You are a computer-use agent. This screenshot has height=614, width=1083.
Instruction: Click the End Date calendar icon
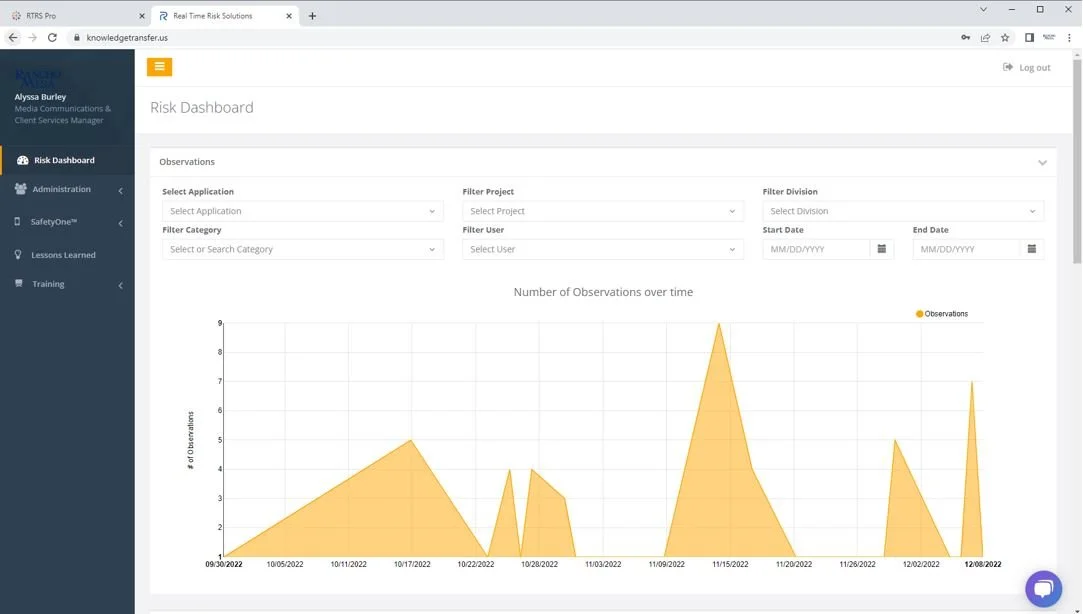(1032, 249)
